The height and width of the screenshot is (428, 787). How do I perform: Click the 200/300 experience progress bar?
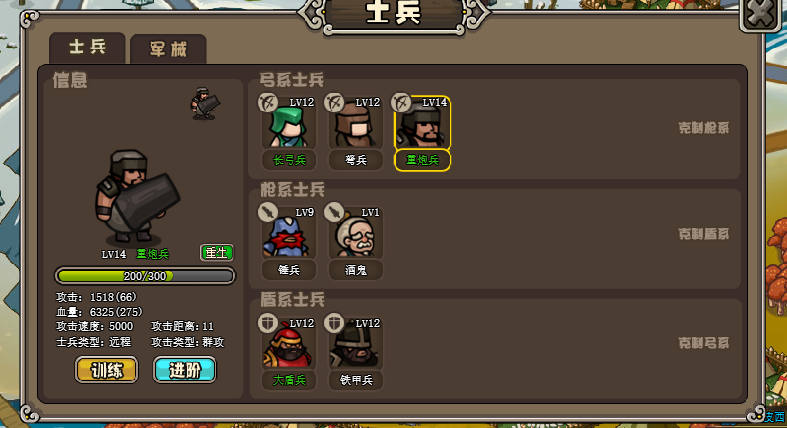coord(145,276)
